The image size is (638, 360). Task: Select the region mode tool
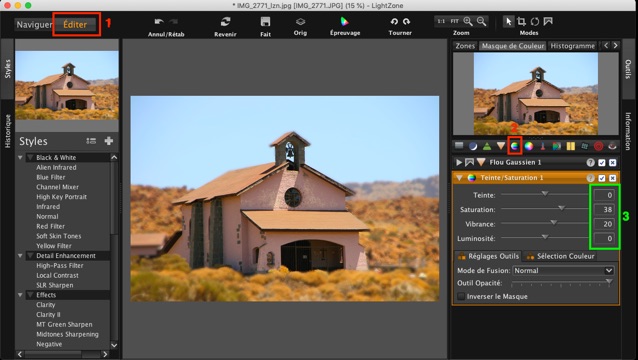pos(548,21)
